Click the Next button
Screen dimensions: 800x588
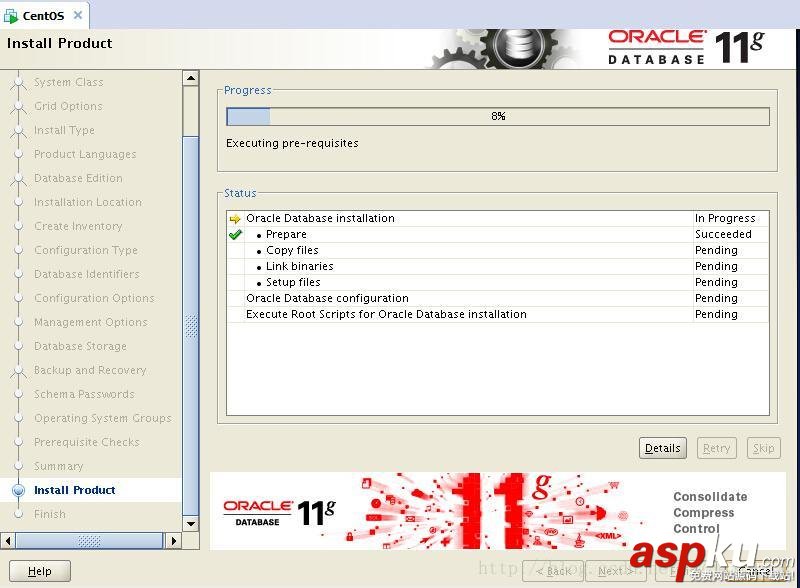(x=616, y=571)
